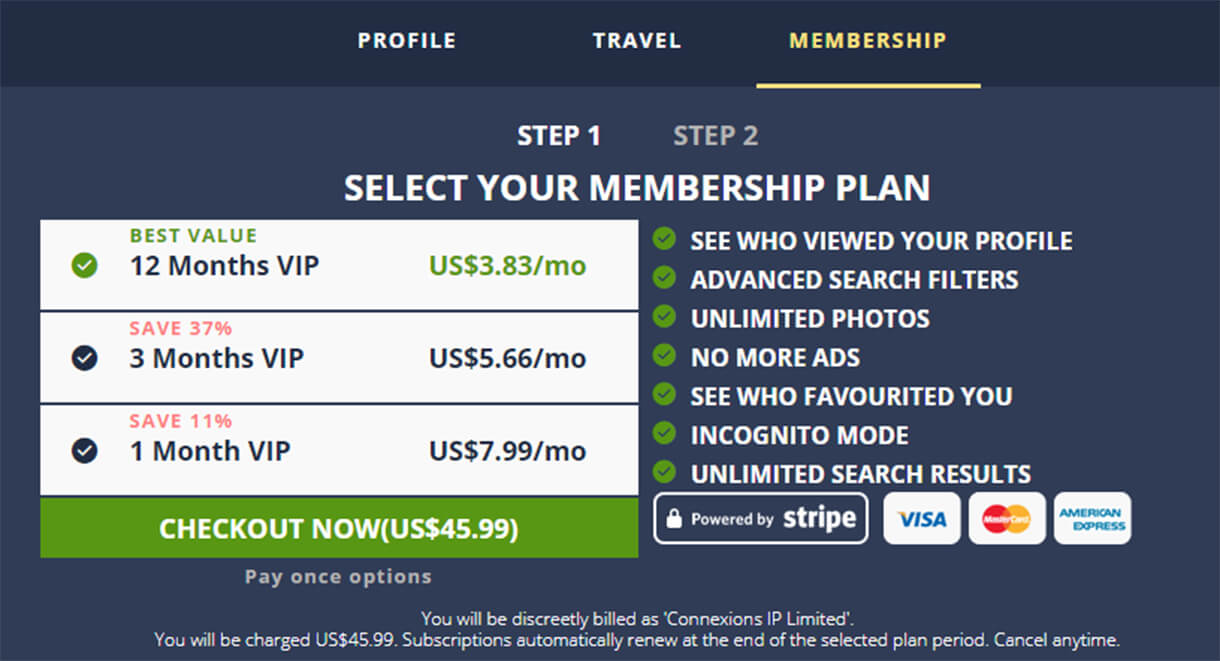1220x661 pixels.
Task: Open the Pay once options link
Action: tap(338, 577)
